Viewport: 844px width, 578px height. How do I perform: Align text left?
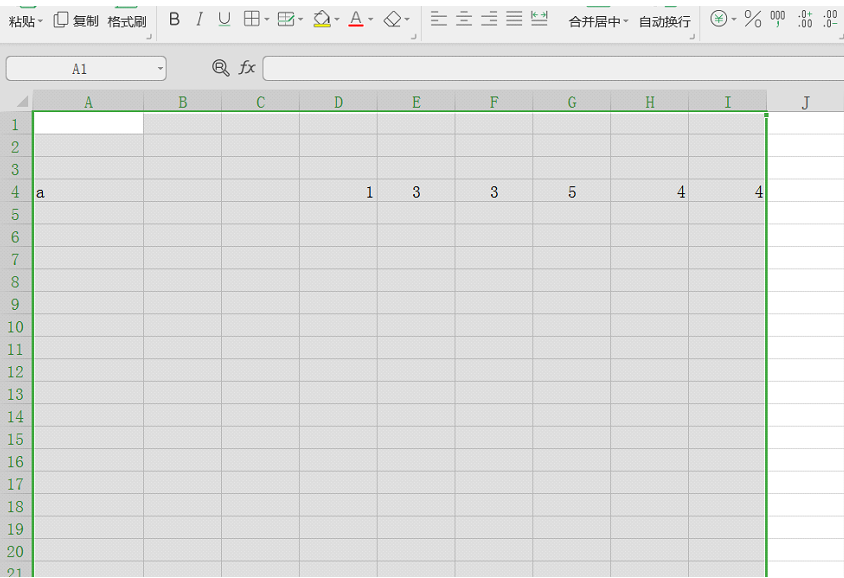coord(439,19)
